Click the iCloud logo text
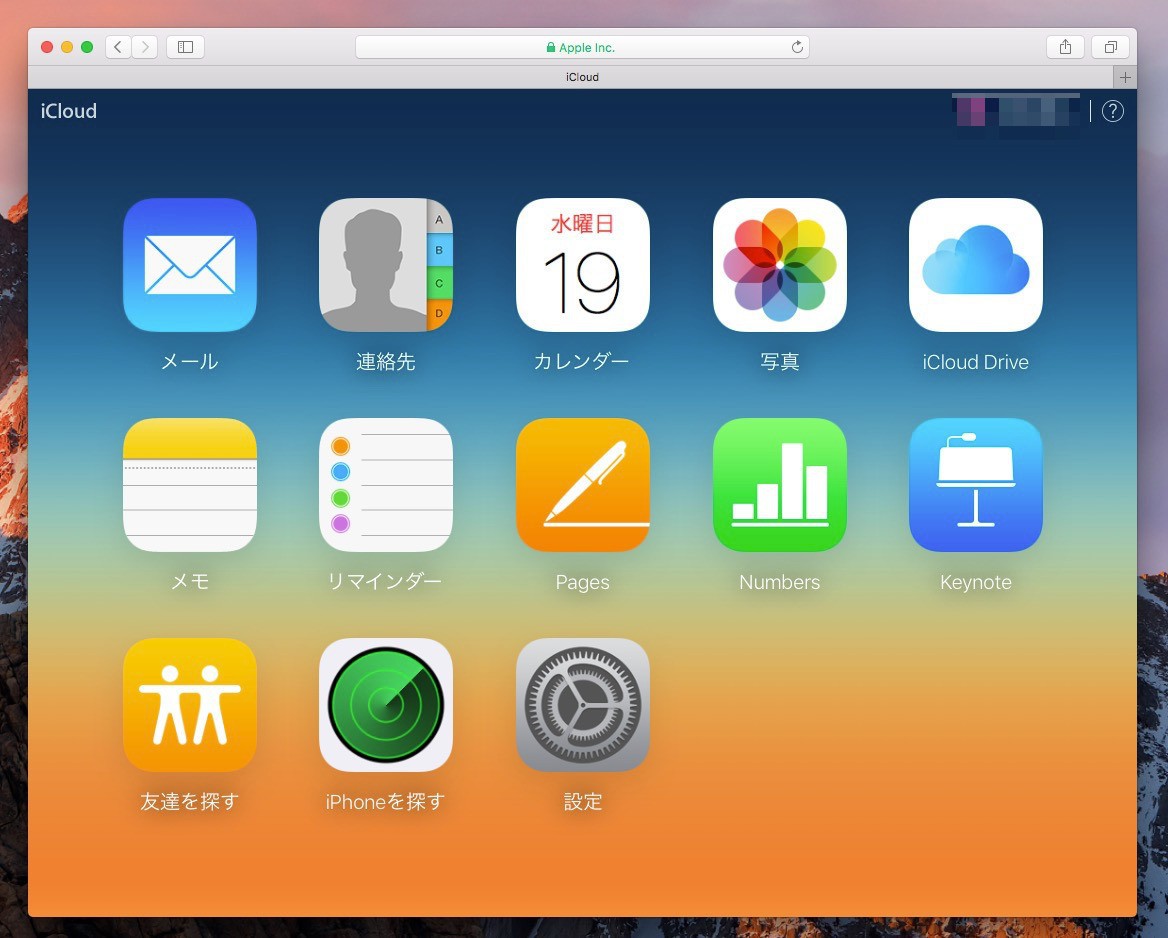 coord(69,111)
